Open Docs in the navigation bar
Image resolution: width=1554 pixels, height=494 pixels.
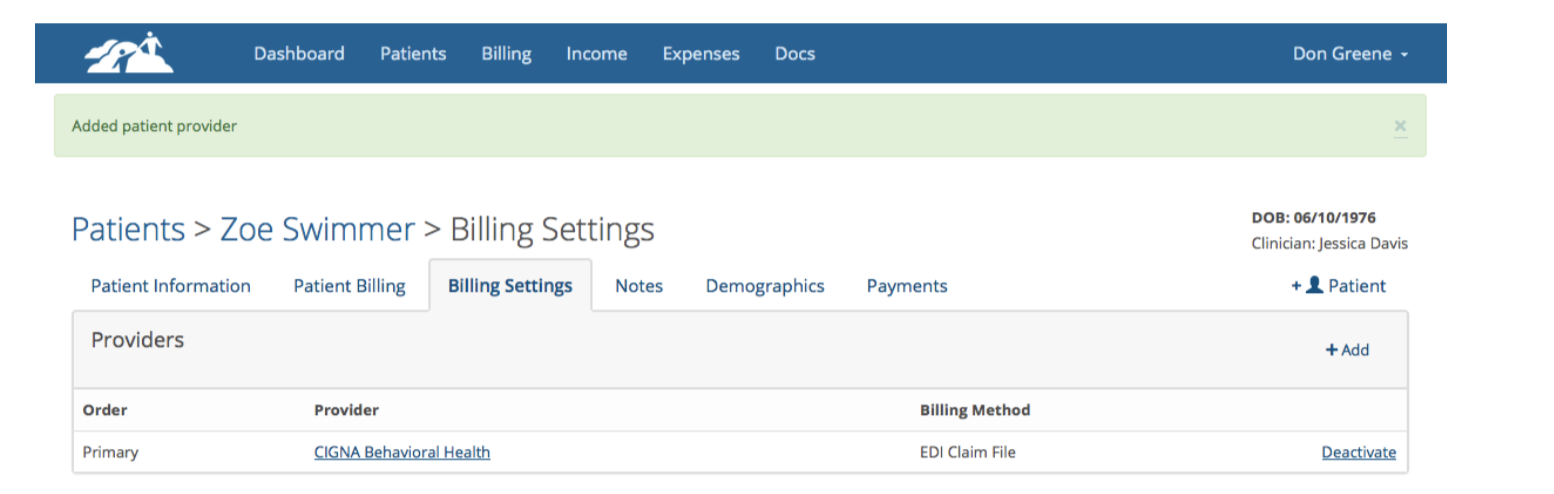(x=795, y=54)
